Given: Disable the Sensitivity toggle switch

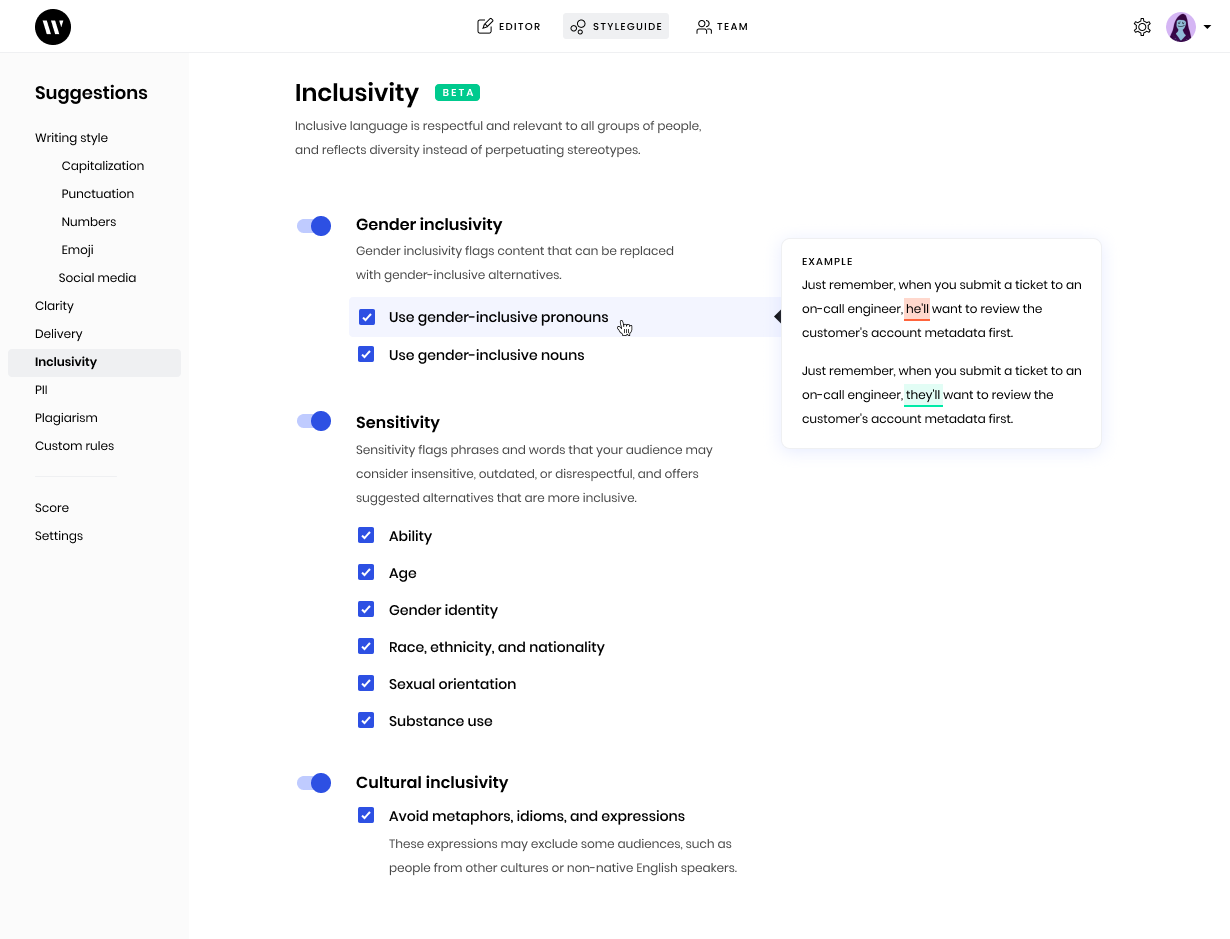Looking at the screenshot, I should click(x=314, y=422).
